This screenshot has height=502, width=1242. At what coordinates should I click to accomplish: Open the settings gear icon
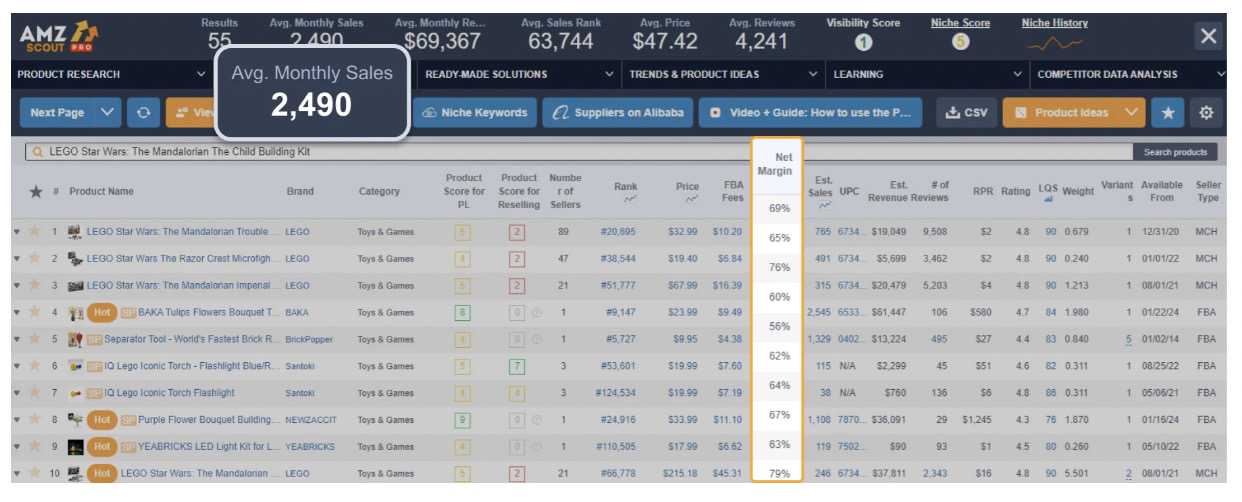point(1206,113)
